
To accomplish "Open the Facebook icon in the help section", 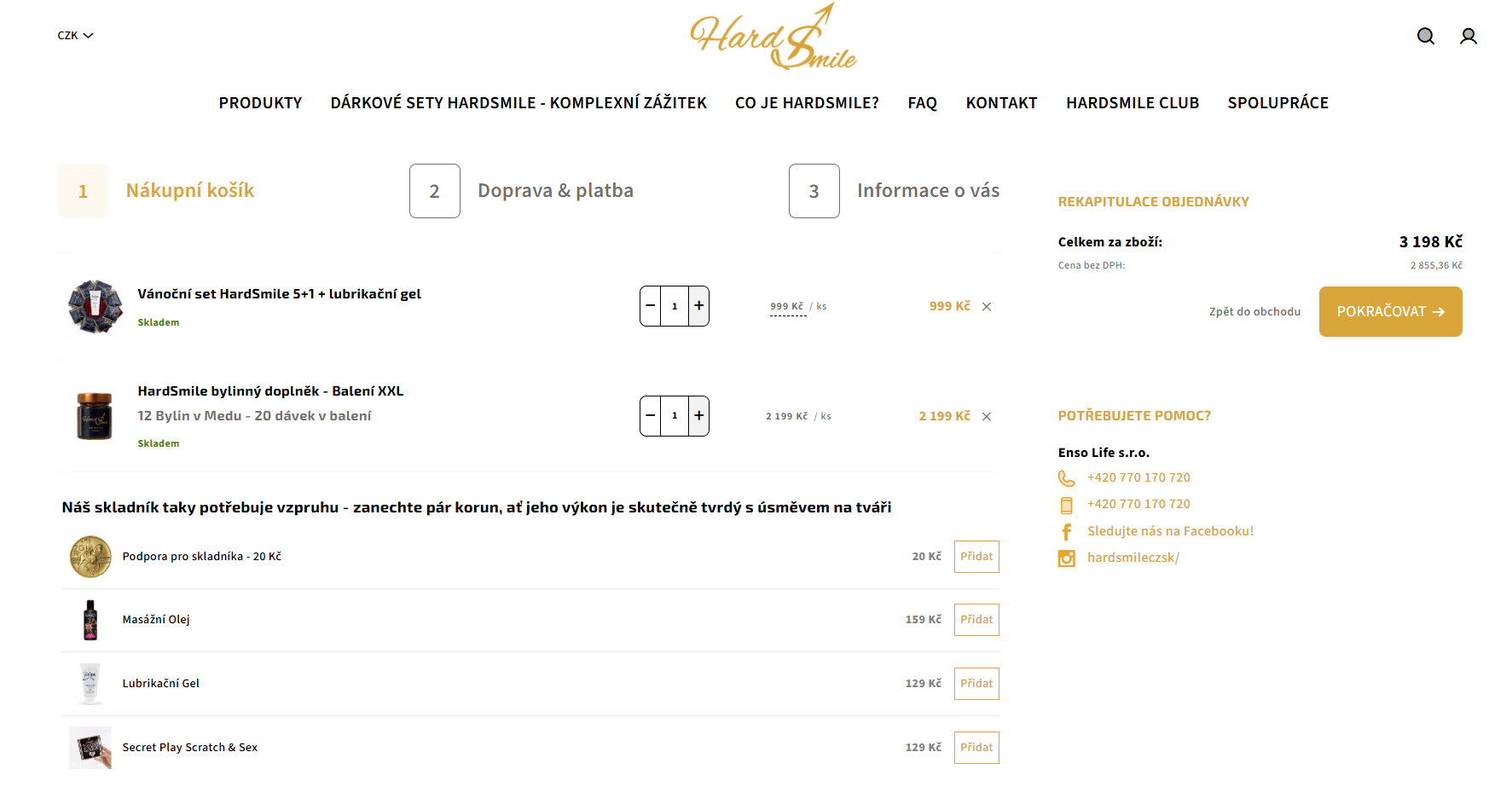I will (1066, 530).
